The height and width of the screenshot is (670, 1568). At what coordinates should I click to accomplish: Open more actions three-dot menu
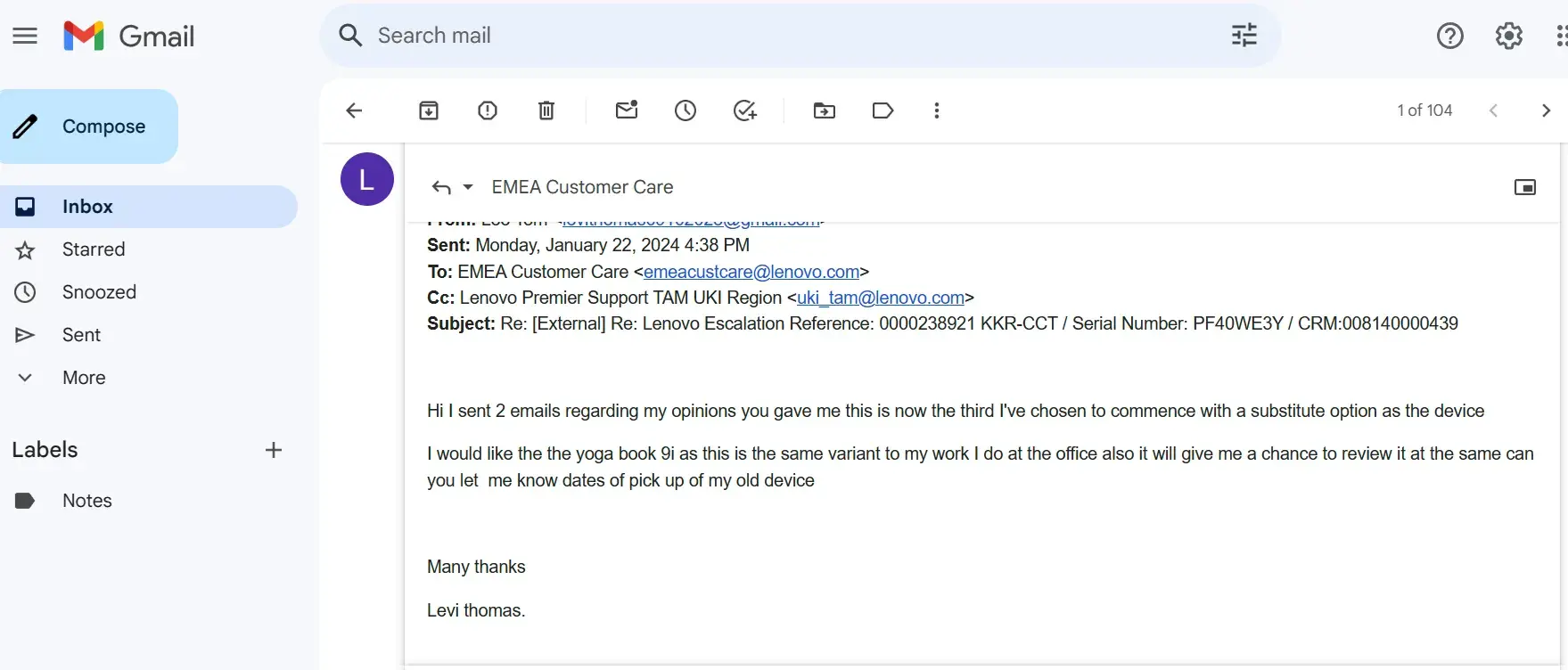click(x=936, y=110)
